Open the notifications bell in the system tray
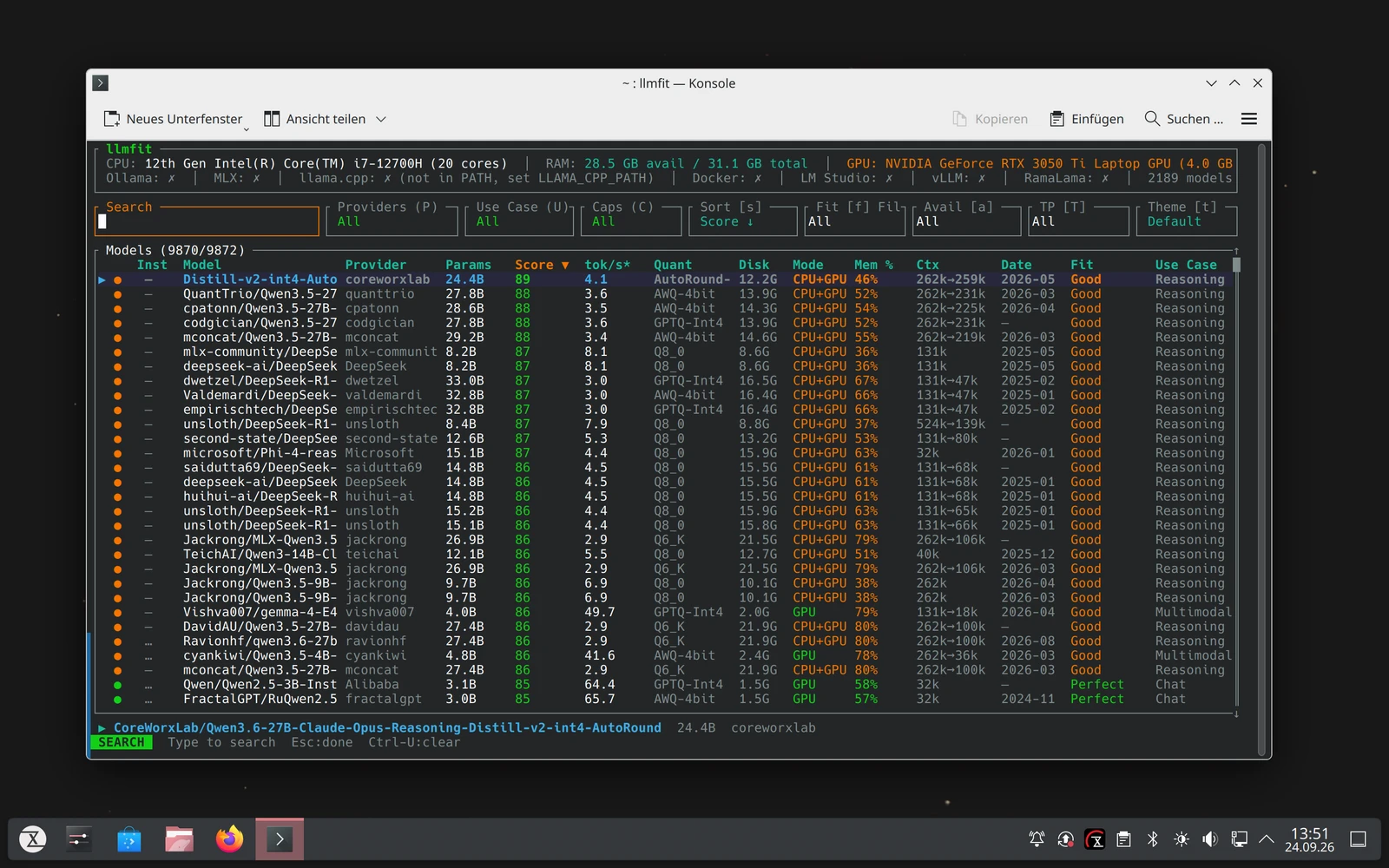 click(1037, 839)
